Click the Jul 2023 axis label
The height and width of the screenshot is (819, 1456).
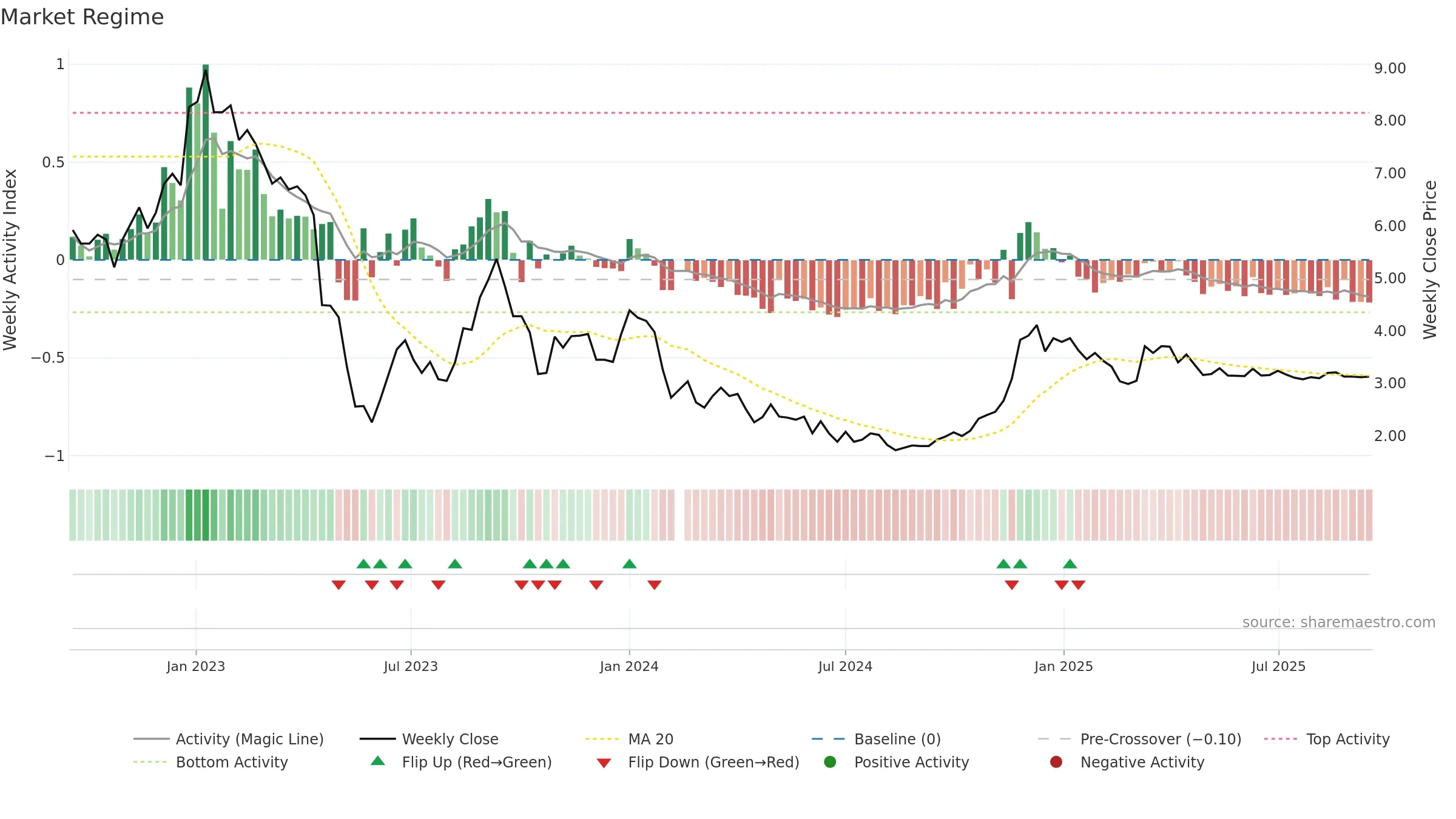click(x=411, y=666)
